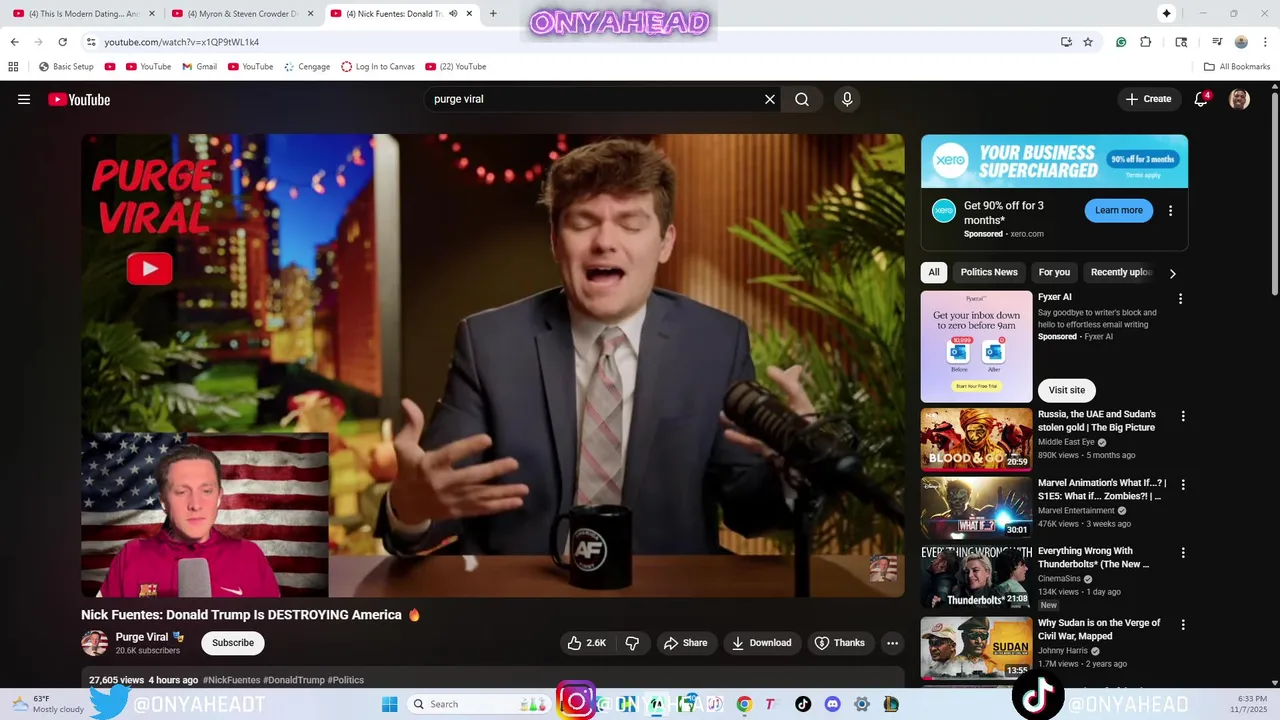Open options for Russia UAE Sudan video
Screen dimensions: 1280x720
pyautogui.click(x=1183, y=416)
